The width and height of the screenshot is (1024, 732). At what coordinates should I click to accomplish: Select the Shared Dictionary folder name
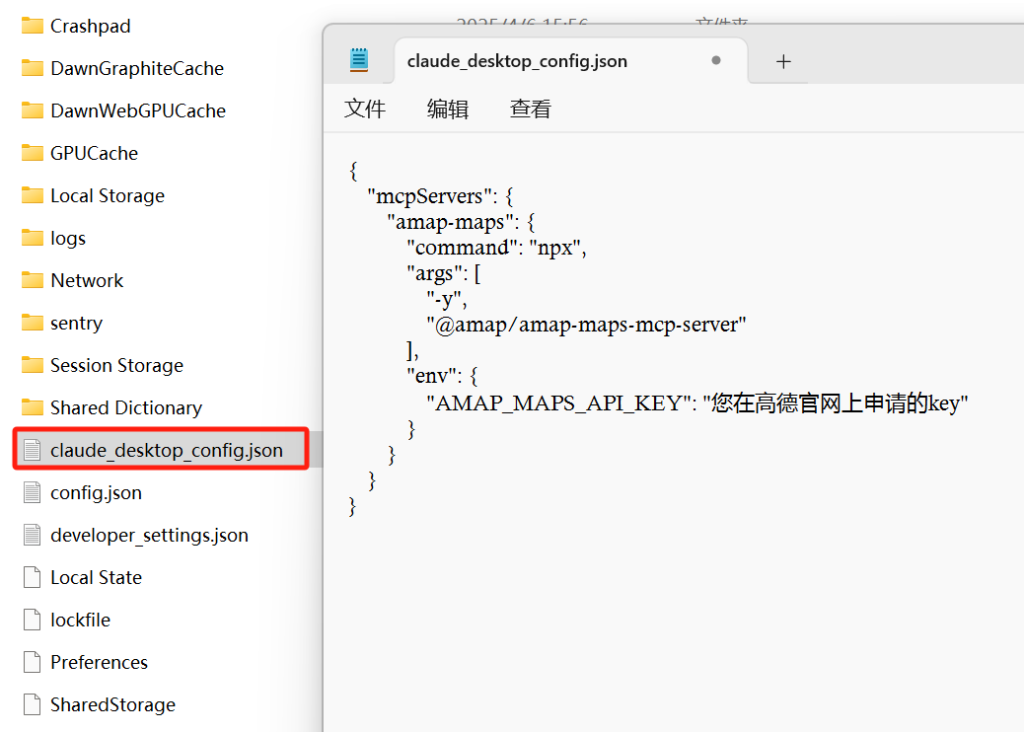(126, 408)
